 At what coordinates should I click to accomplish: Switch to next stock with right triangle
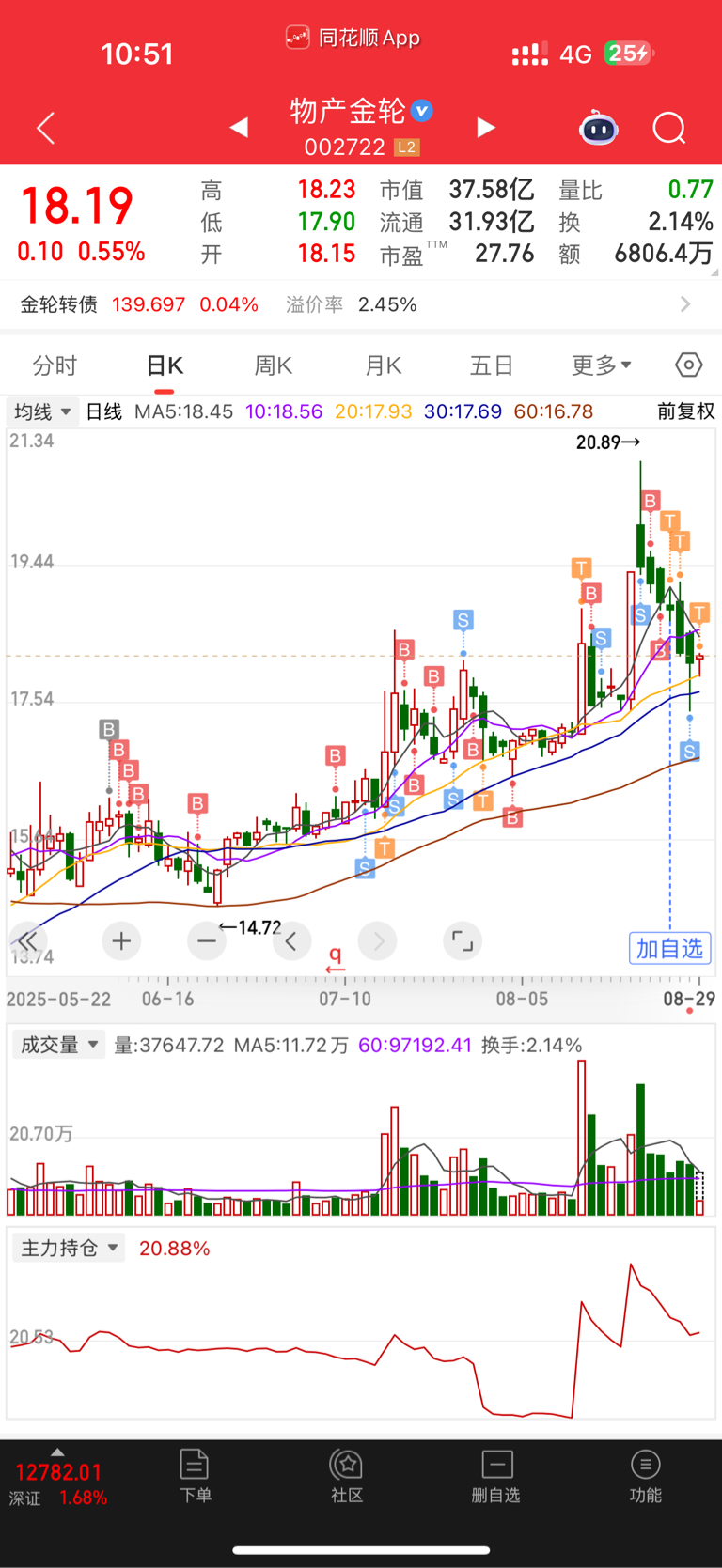tap(486, 127)
